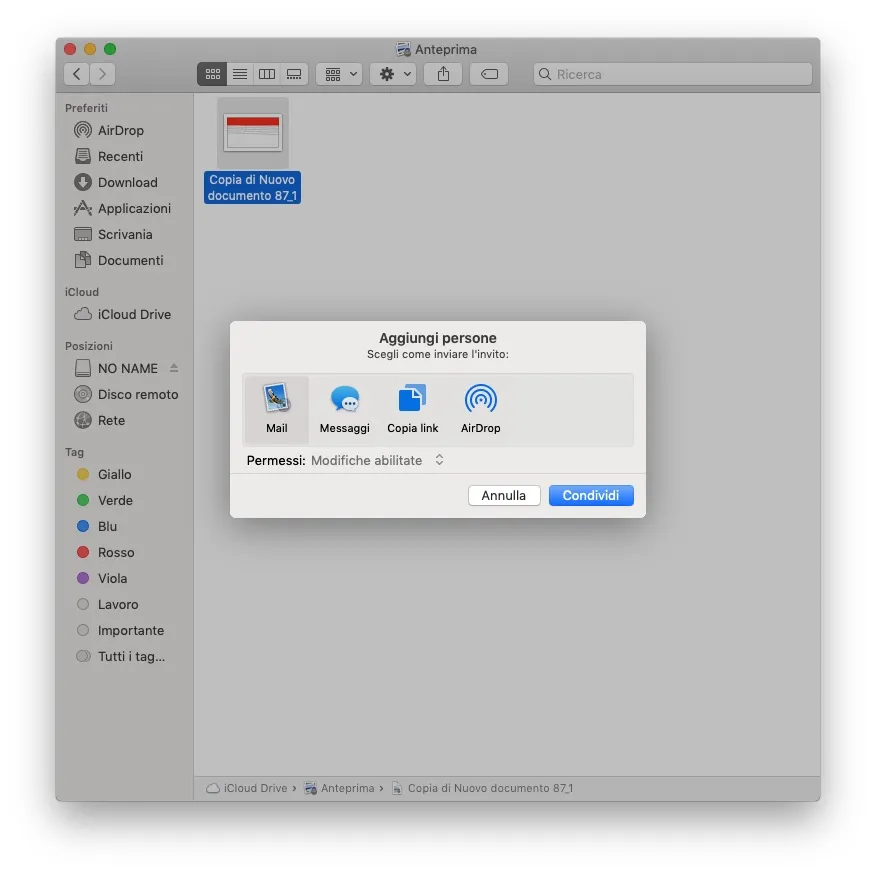Open the grouping options menu
Screen dimensions: 876x875
point(339,73)
